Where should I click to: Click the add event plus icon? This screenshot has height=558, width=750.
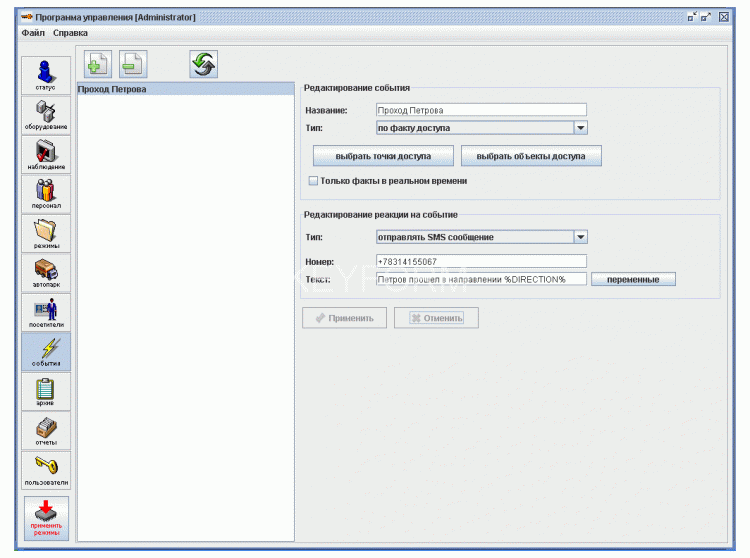[98, 65]
